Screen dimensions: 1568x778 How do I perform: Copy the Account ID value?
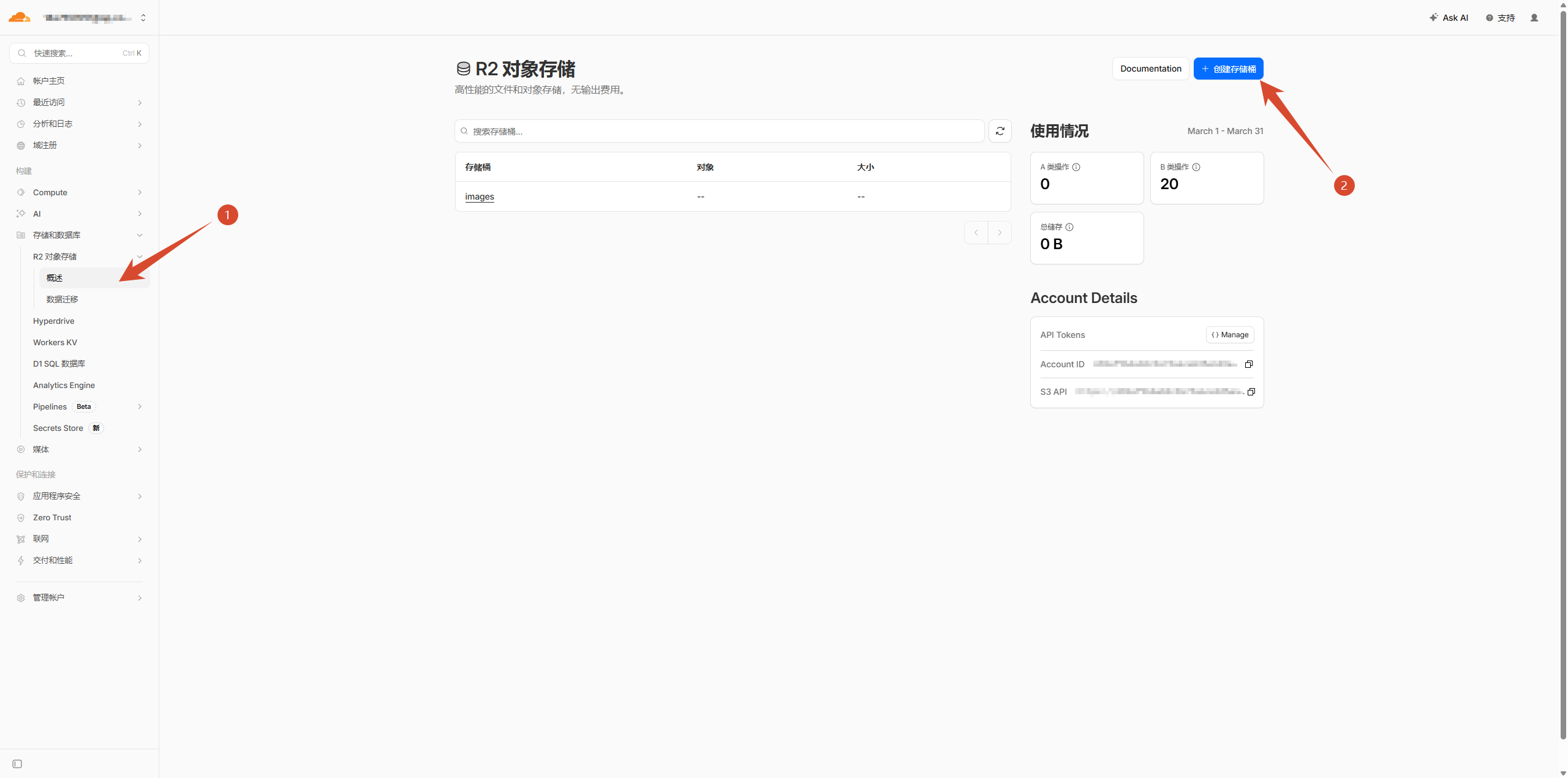click(1248, 364)
